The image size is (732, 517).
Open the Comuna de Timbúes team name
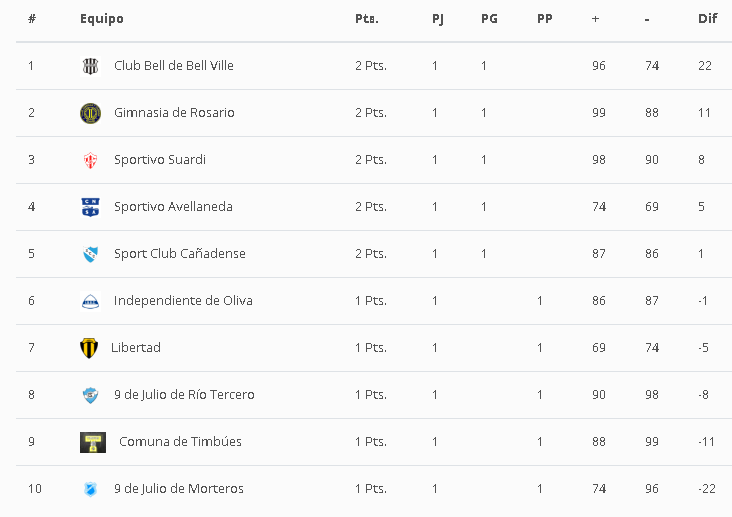coord(180,442)
